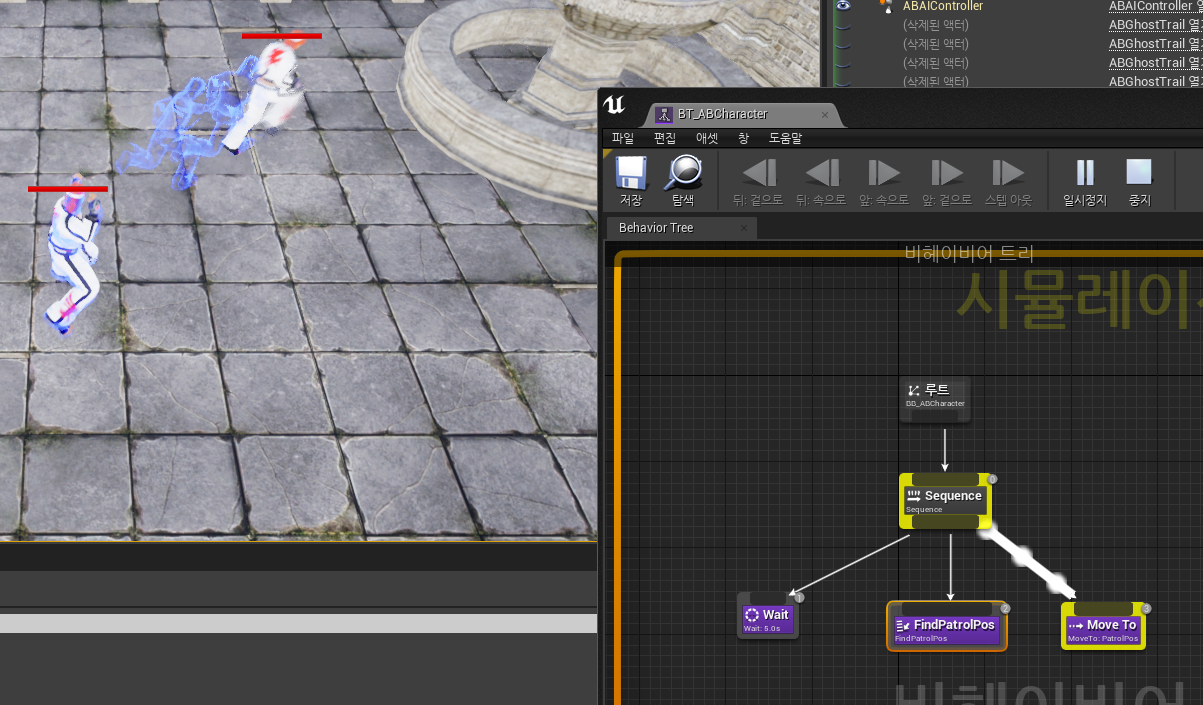Select the Move To task node

pyautogui.click(x=1104, y=627)
